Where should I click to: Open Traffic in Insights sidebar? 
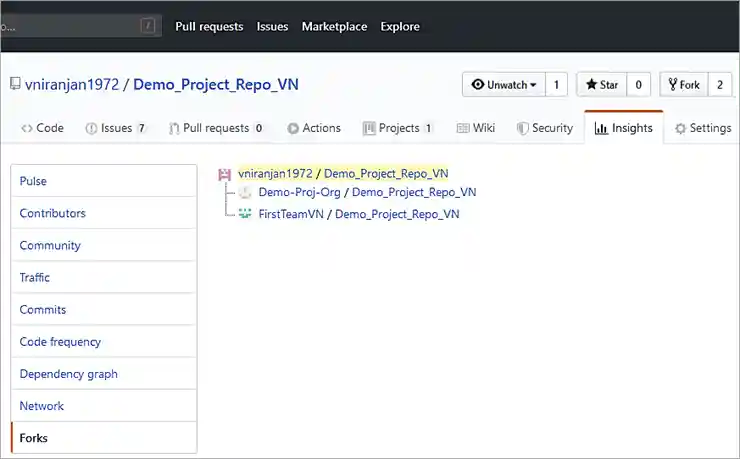(104, 277)
